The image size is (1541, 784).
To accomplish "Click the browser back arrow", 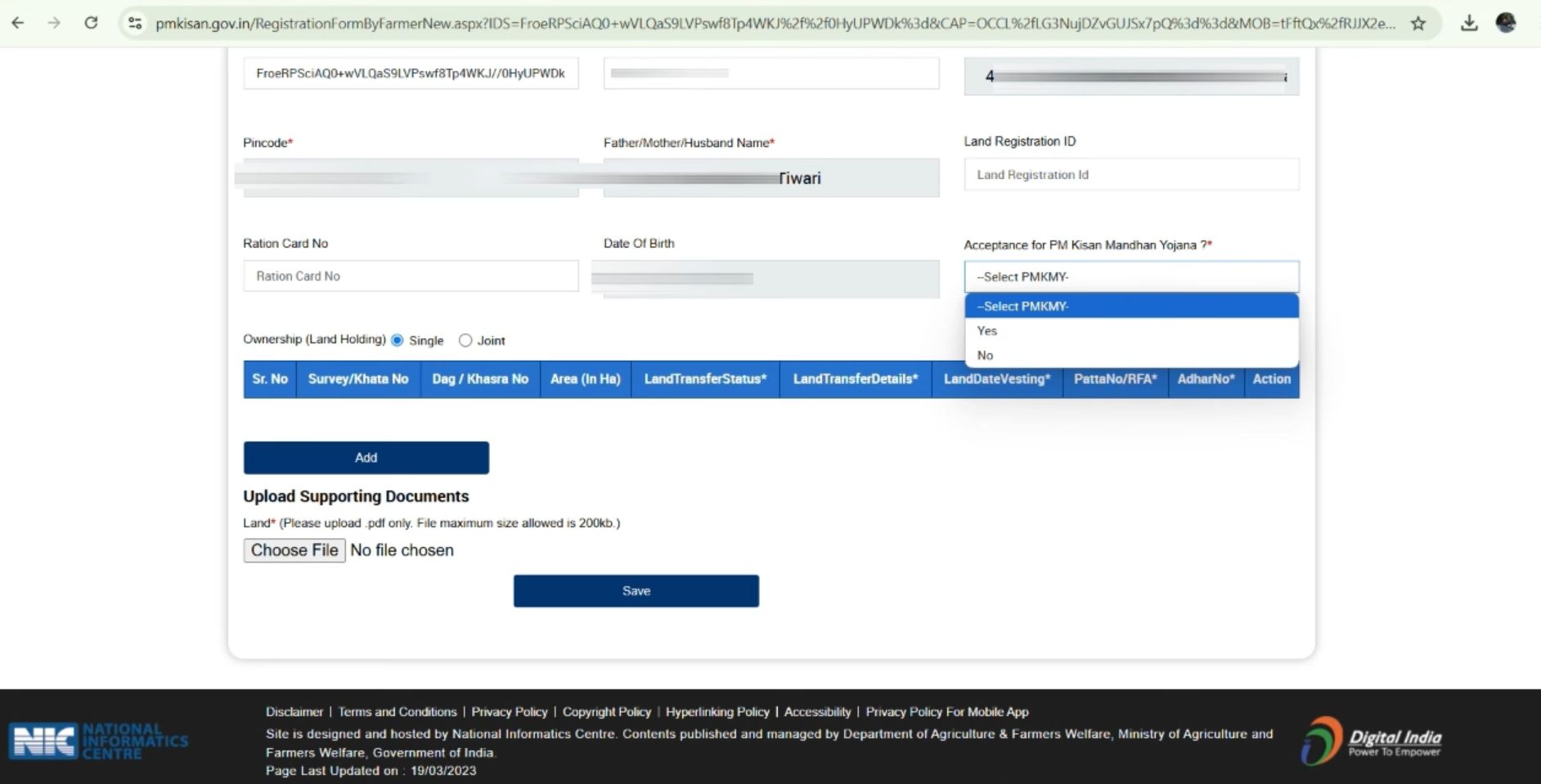I will pyautogui.click(x=18, y=23).
